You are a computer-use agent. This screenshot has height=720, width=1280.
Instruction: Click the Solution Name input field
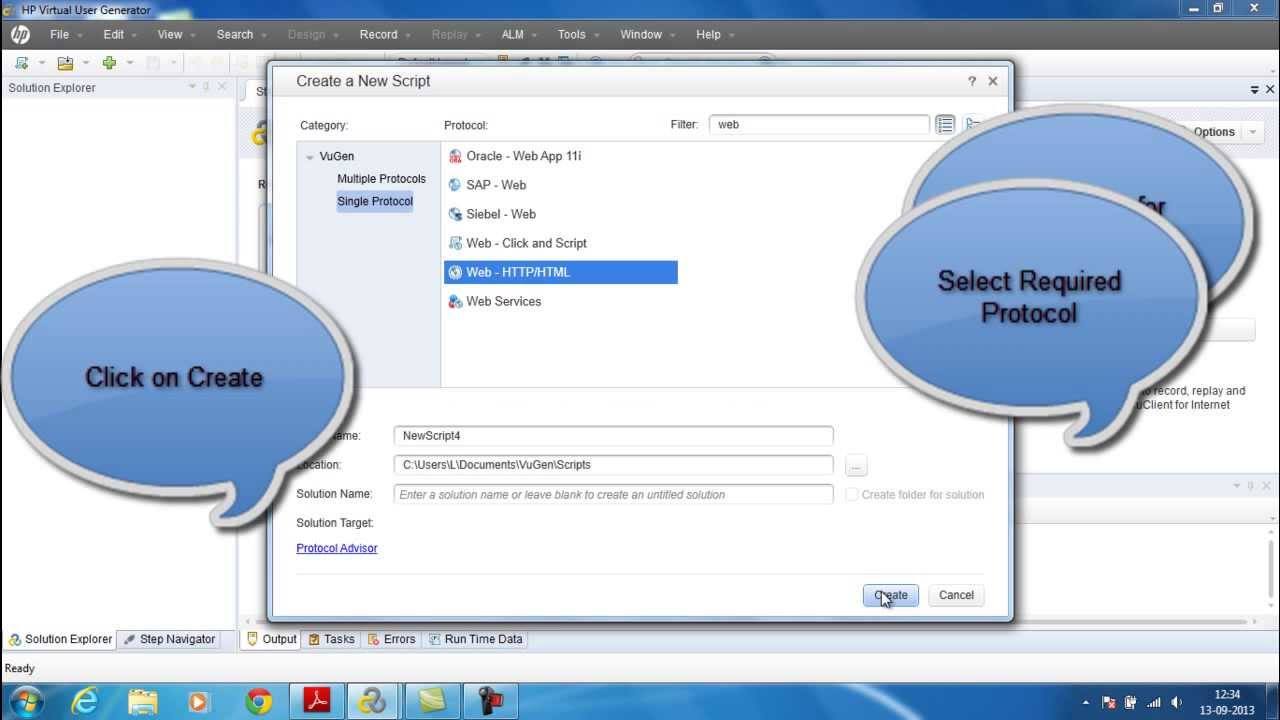[x=613, y=494]
